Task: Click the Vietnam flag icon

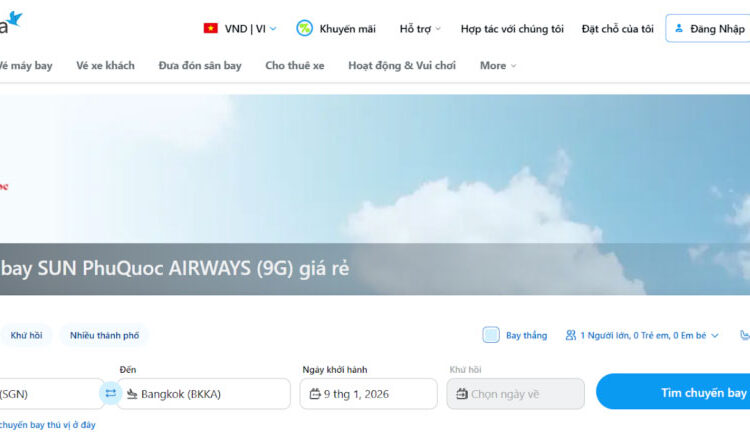Action: pos(210,29)
